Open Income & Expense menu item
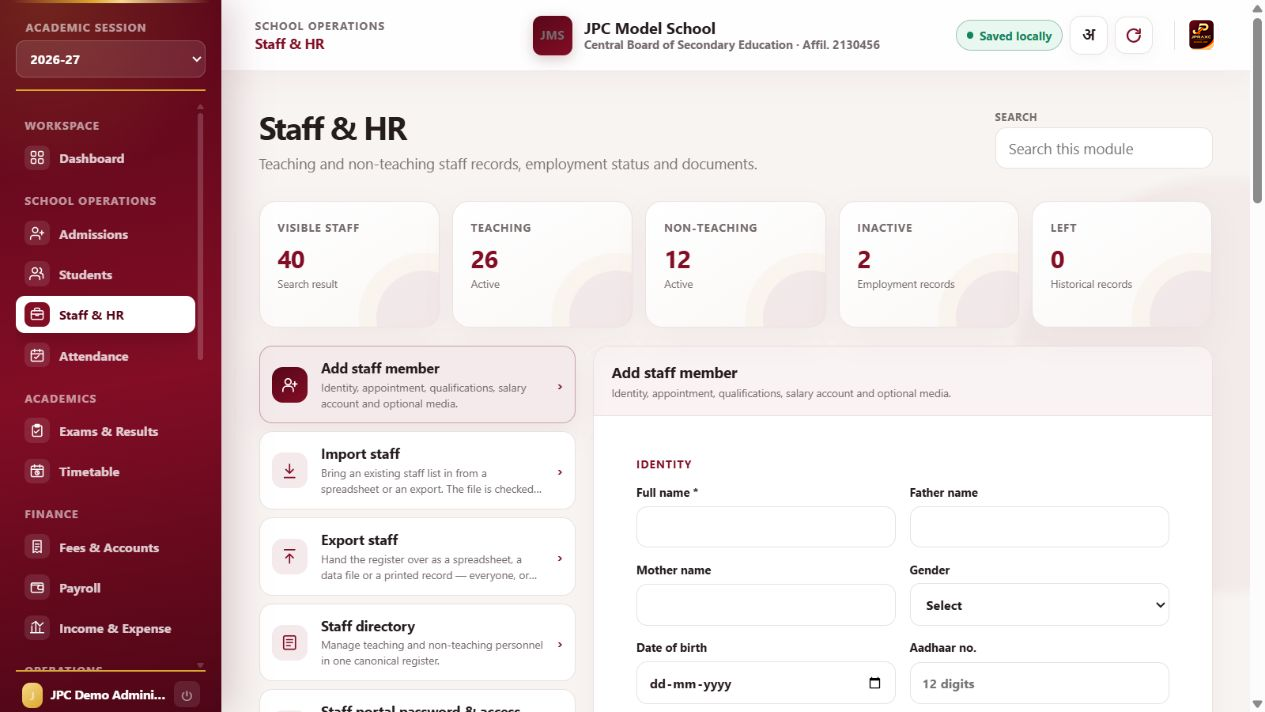Screen dimensions: 1265x712 106,628
